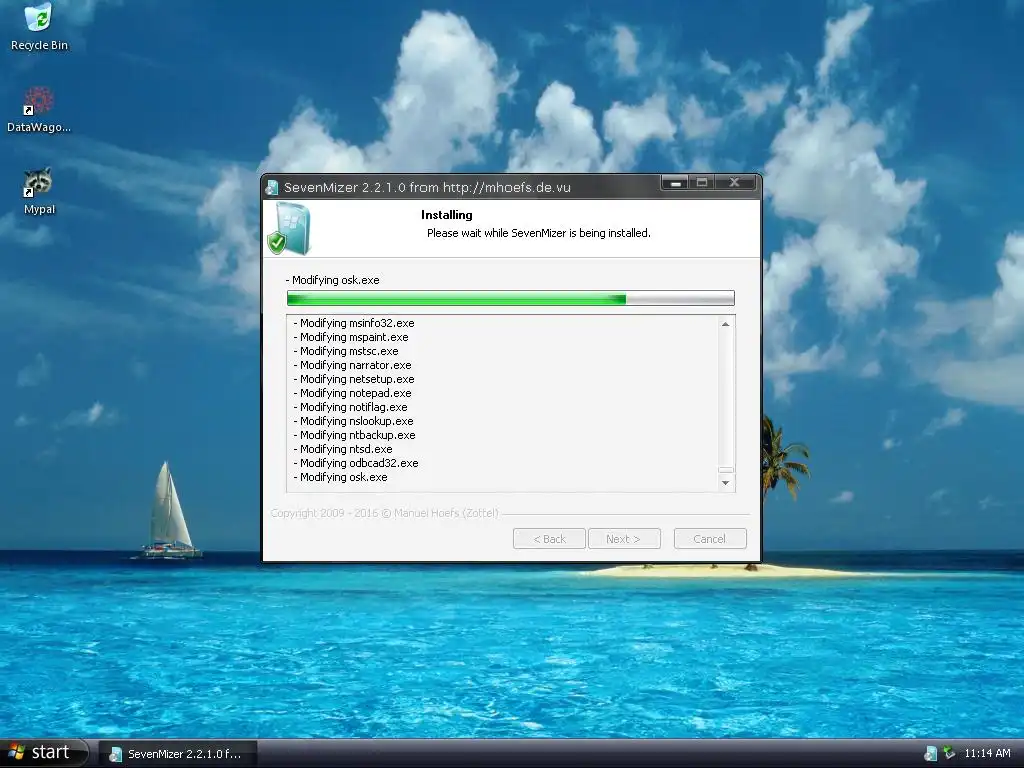Screen dimensions: 1024x768
Task: Select the 'Modifying notepad.exe' log line
Action: [353, 393]
